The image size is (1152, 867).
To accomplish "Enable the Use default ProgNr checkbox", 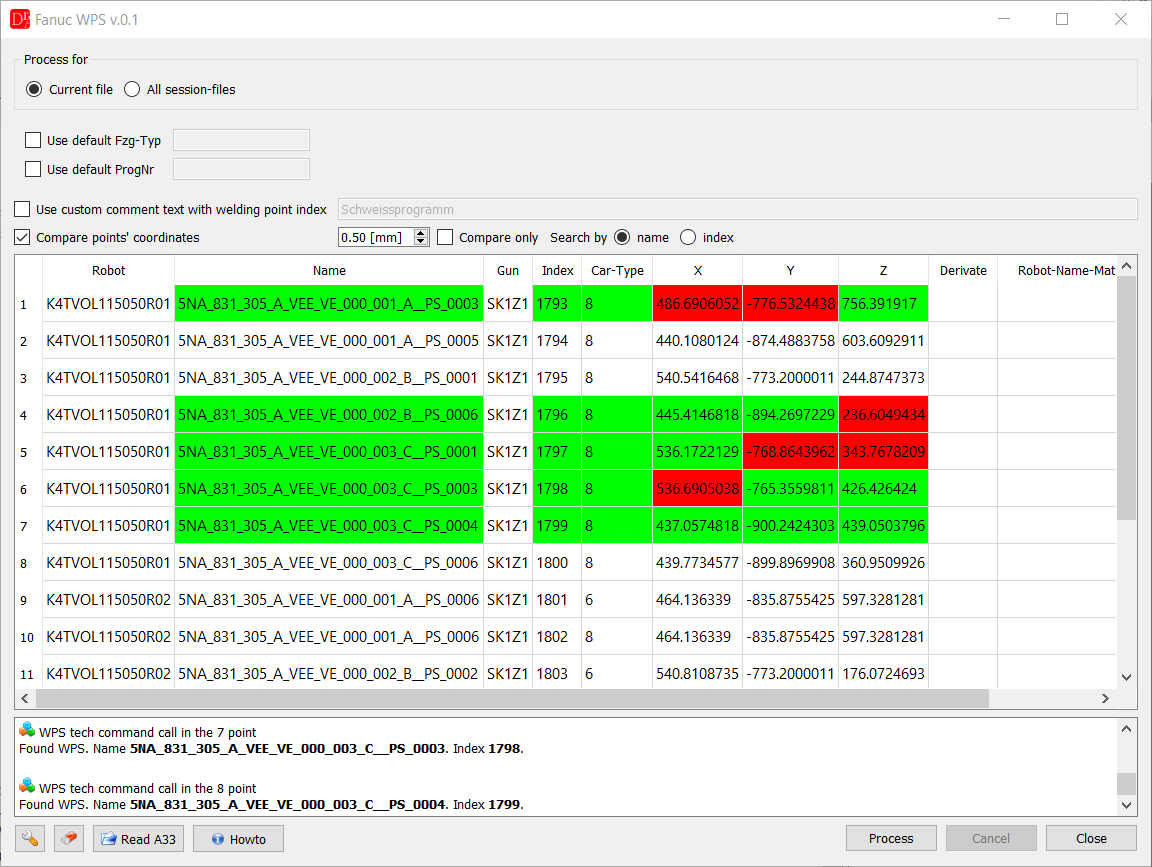I will (33, 169).
